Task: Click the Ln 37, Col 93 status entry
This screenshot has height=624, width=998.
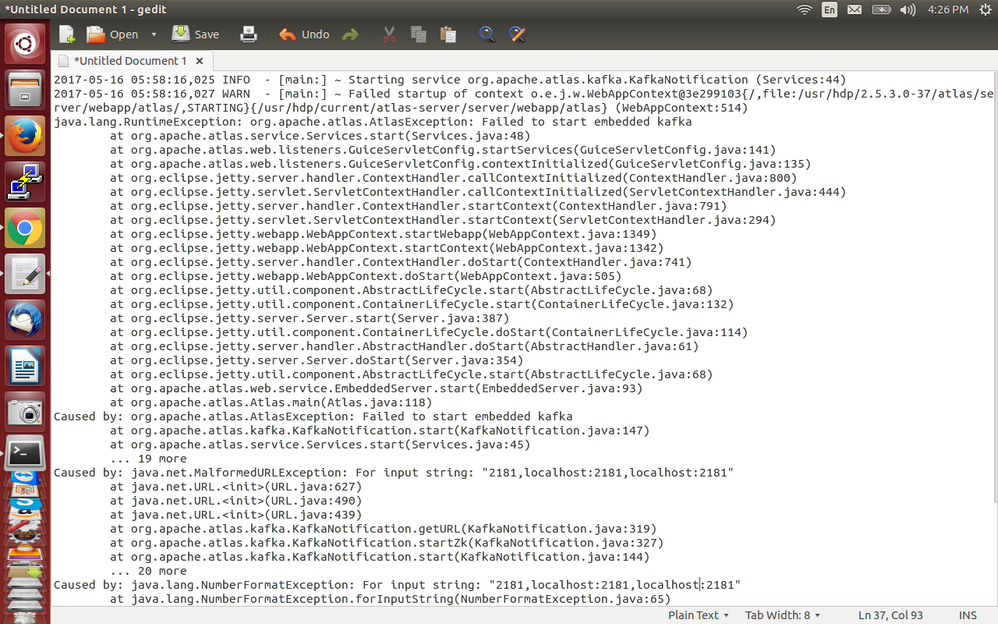Action: pos(890,615)
